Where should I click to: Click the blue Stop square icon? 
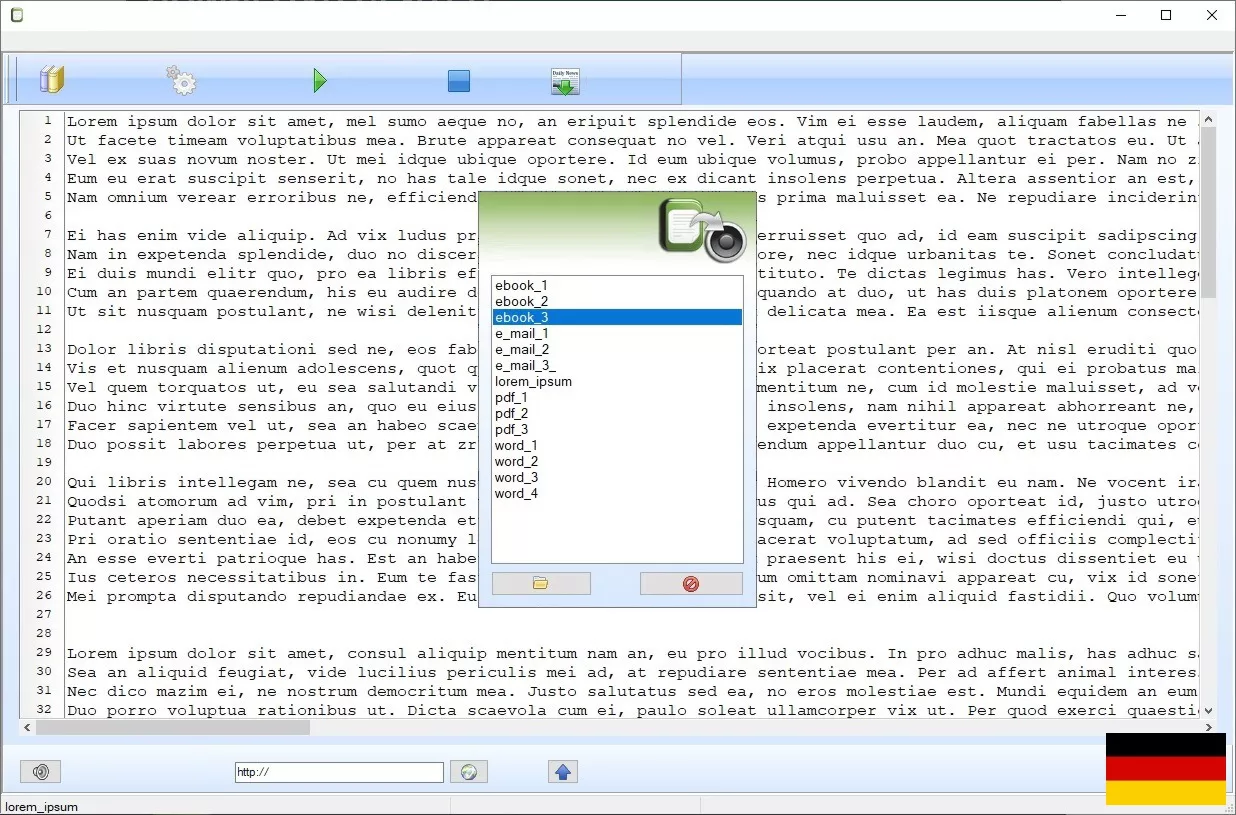coord(458,79)
